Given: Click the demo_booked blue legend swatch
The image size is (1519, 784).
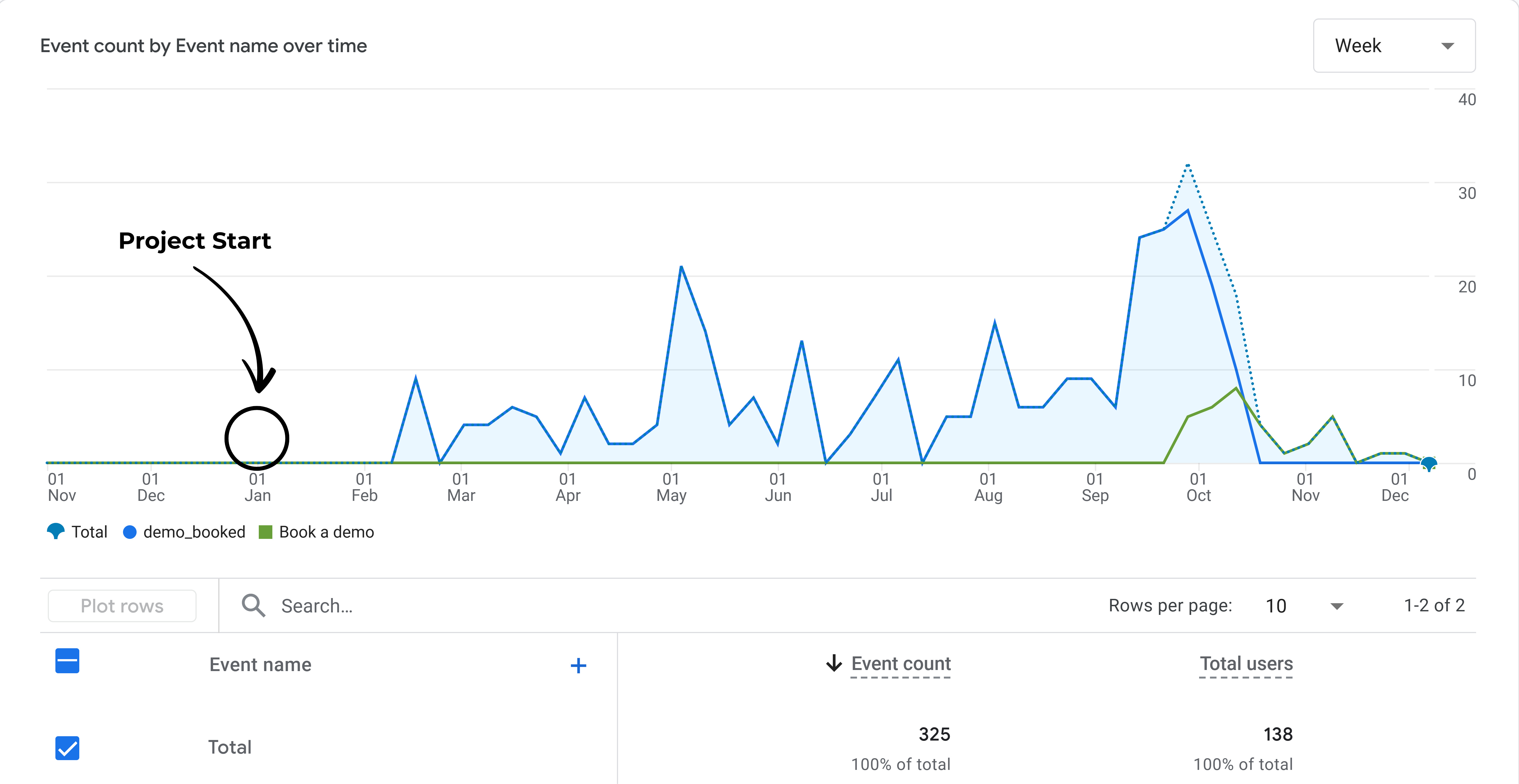Looking at the screenshot, I should click(130, 532).
